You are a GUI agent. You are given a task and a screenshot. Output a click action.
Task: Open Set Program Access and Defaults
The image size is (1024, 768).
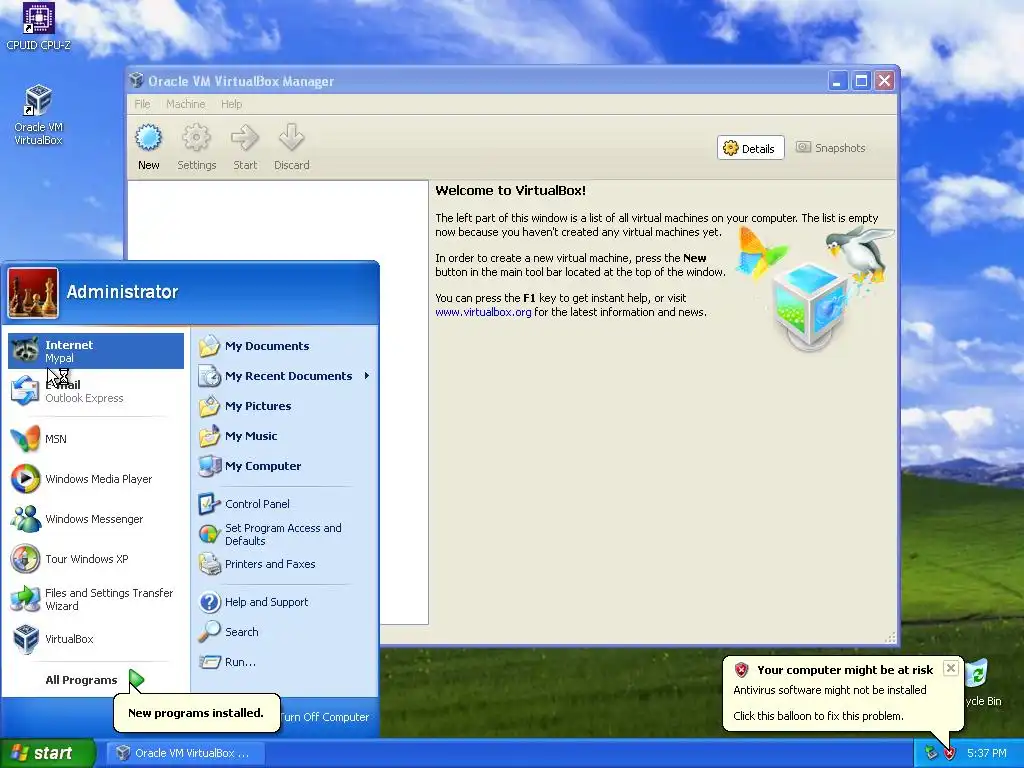click(285, 534)
